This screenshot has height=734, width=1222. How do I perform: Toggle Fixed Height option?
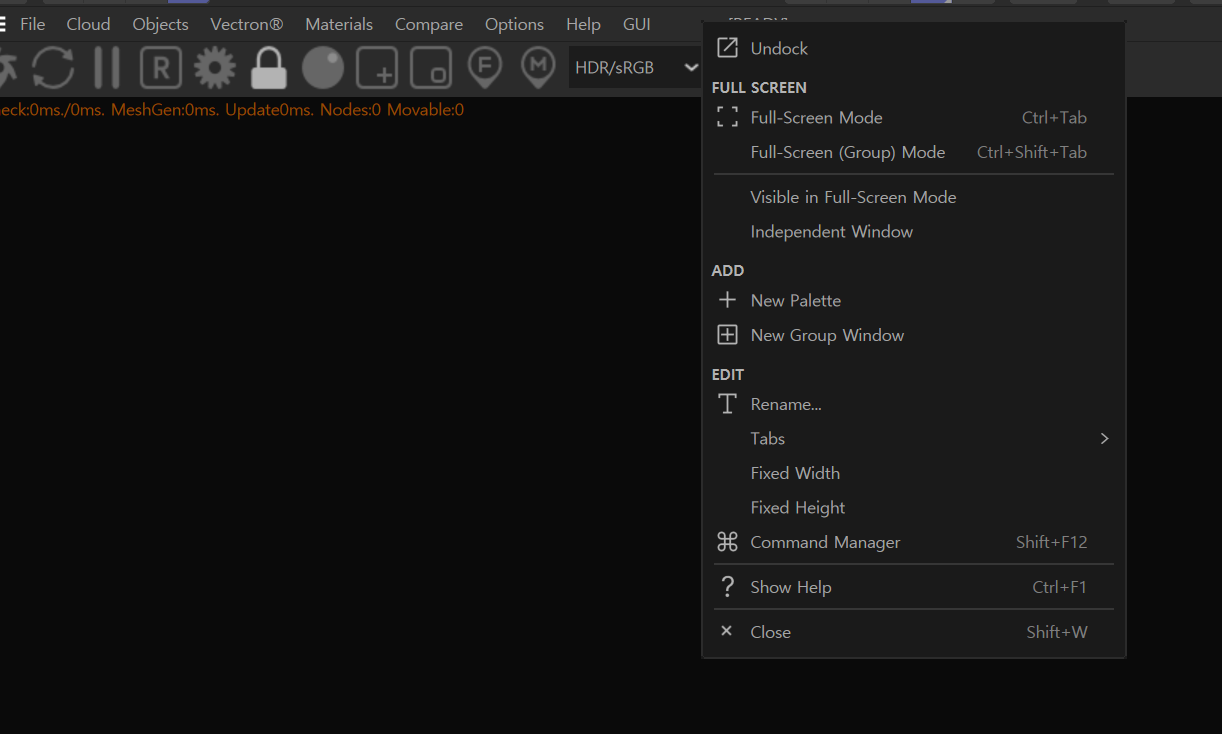pyautogui.click(x=914, y=508)
